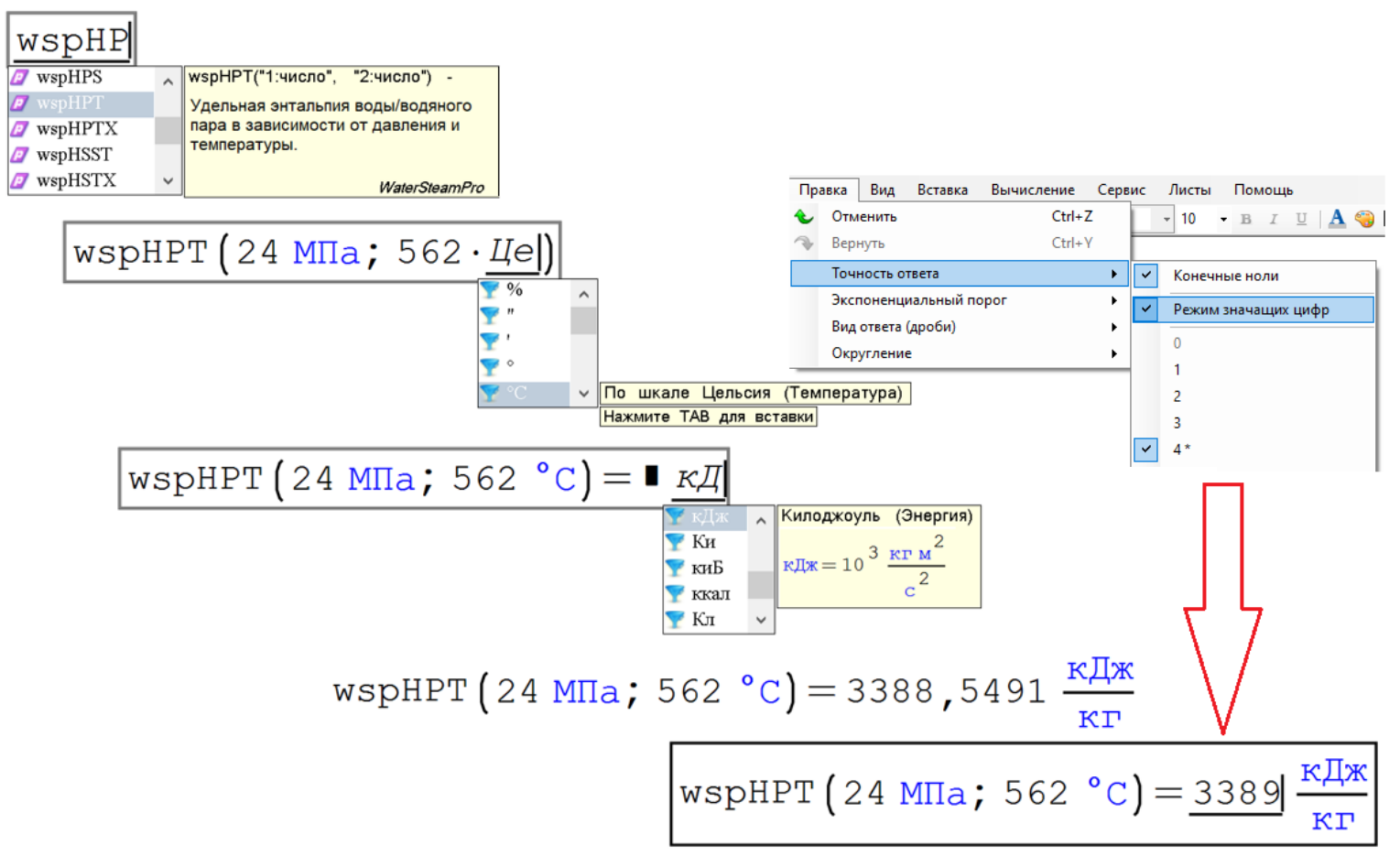This screenshot has height=856, width=1400.
Task: Toggle Italic formatting in toolbar
Action: (x=1273, y=219)
